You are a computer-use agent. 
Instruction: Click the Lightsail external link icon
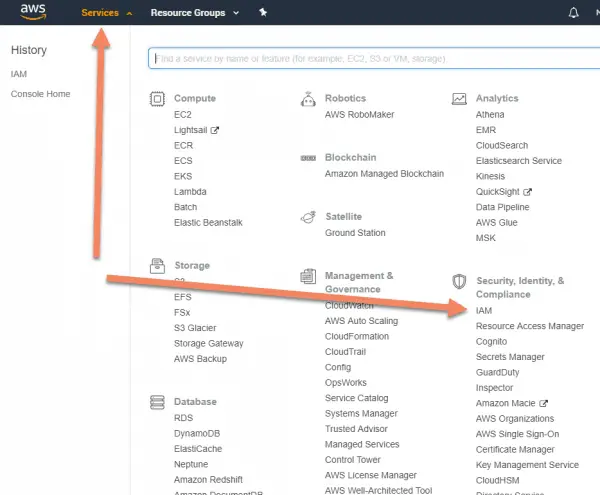[215, 130]
